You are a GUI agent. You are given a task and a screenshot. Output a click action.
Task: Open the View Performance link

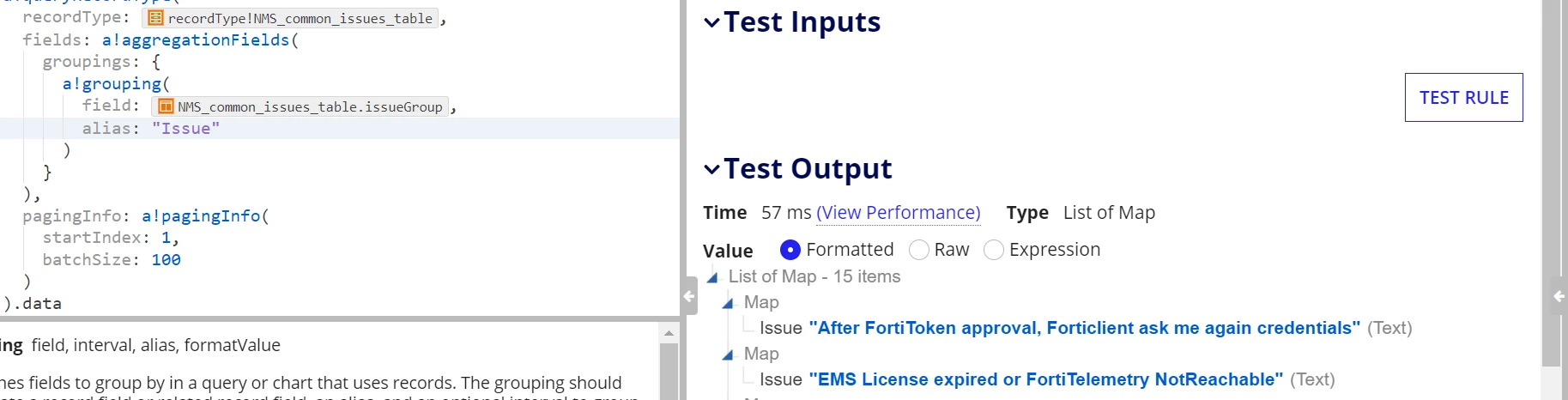[x=899, y=213]
